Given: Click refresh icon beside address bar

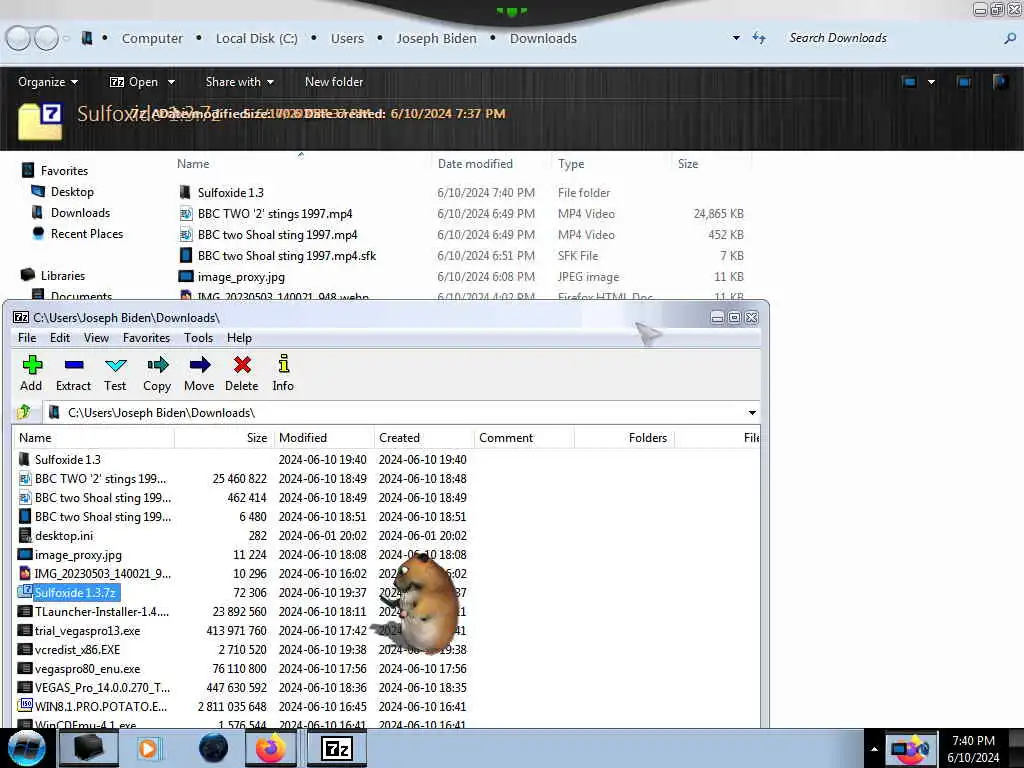Looking at the screenshot, I should tap(759, 38).
